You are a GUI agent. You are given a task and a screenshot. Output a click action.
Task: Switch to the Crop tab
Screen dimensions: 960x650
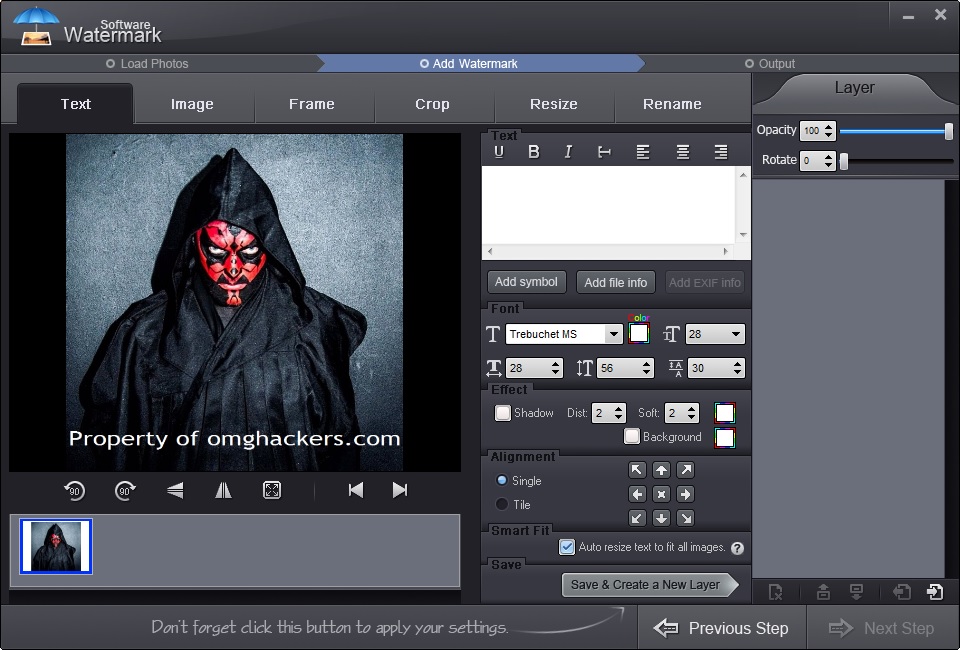click(432, 104)
